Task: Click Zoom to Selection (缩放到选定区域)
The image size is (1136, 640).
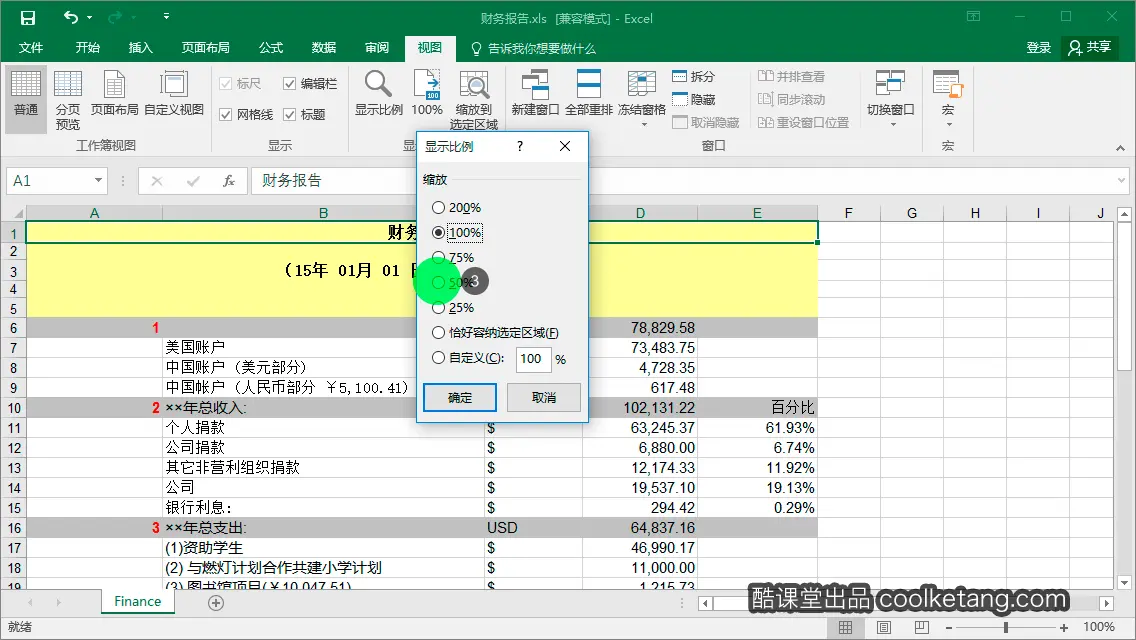Action: (474, 99)
